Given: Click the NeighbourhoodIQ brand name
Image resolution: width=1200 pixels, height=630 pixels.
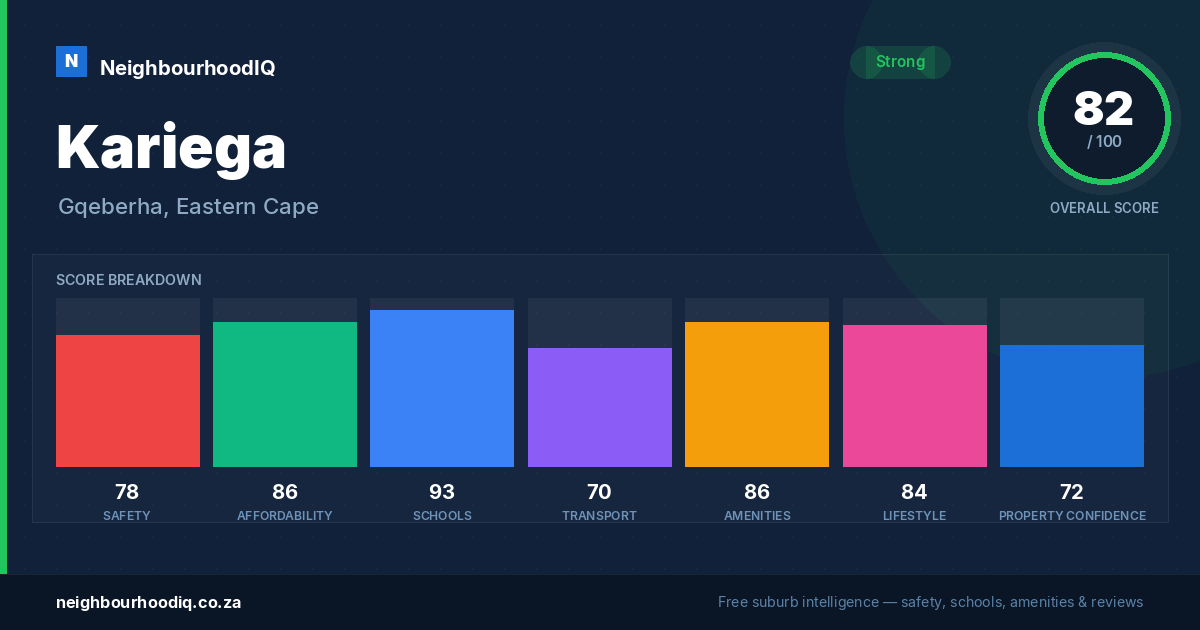Looking at the screenshot, I should 187,68.
